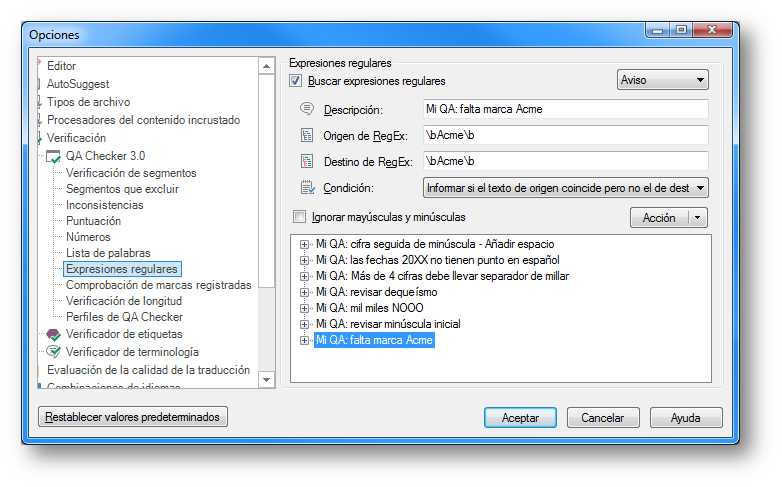Enable Ignorar mayúsculas y minúsculas checkbox
This screenshot has height=487, width=782.
299,217
